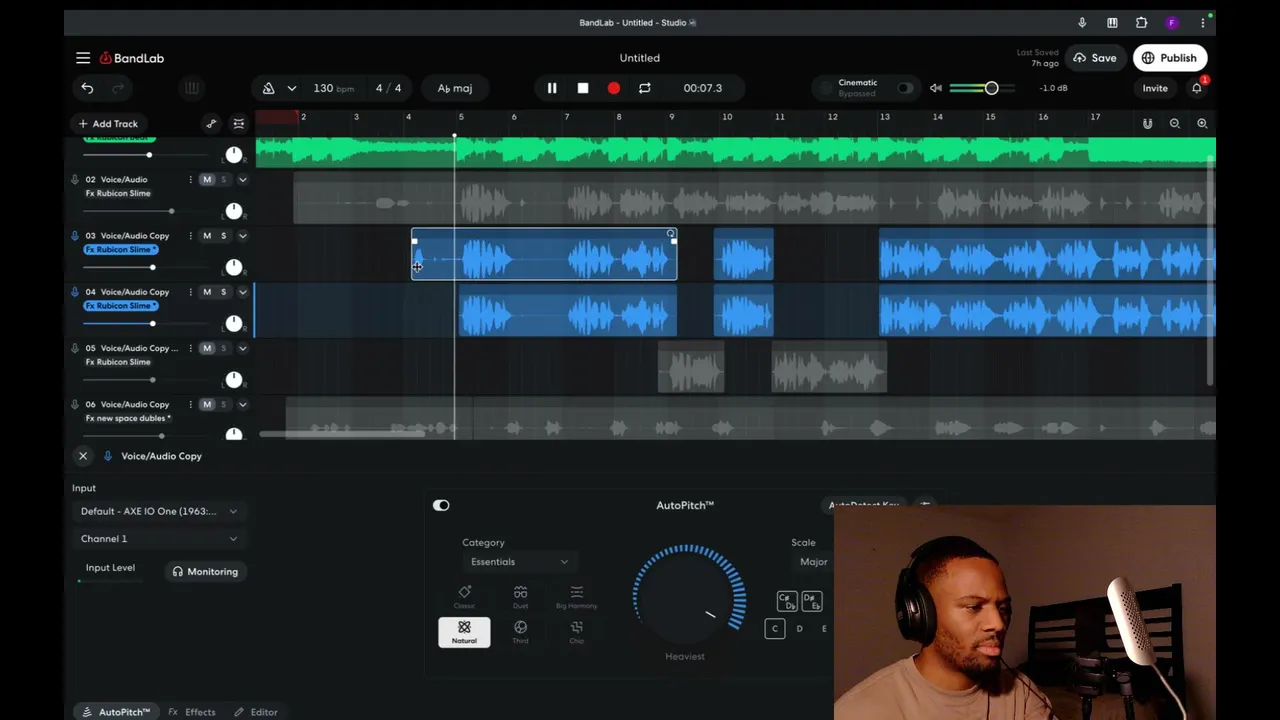The image size is (1280, 720).
Task: Open the Input device dropdown
Action: [159, 511]
